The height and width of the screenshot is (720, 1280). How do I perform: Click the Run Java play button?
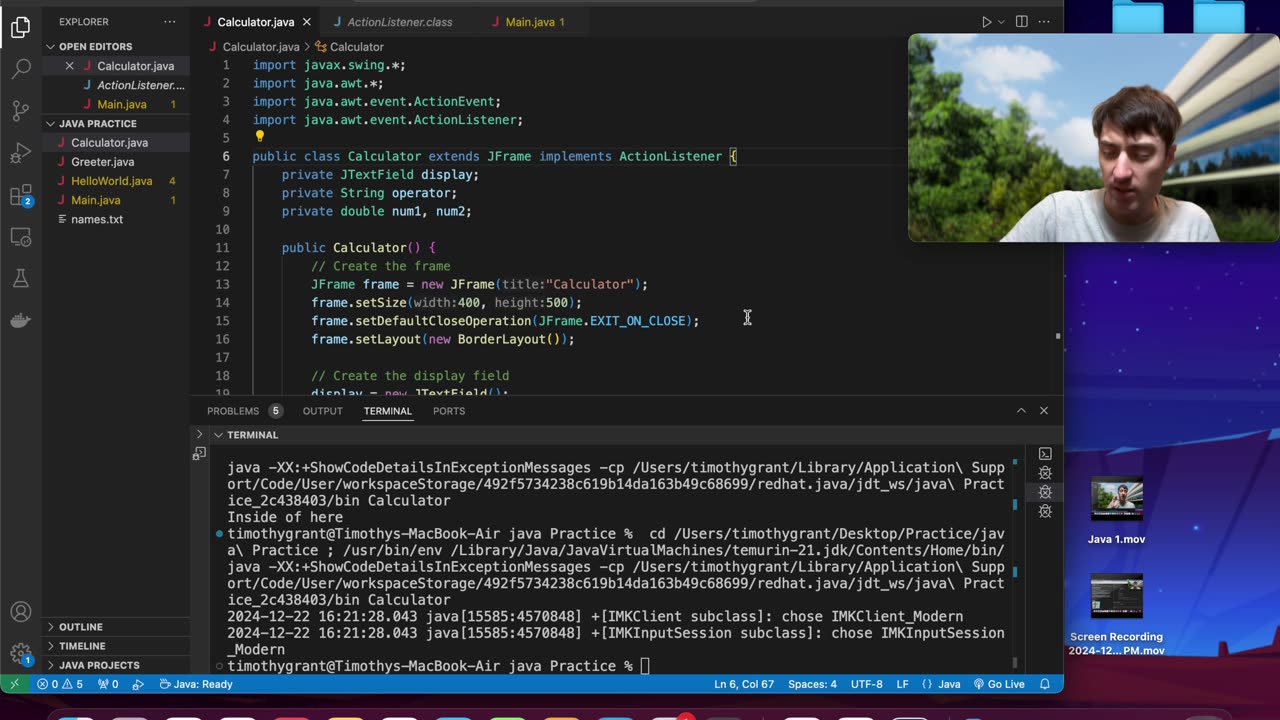click(986, 22)
